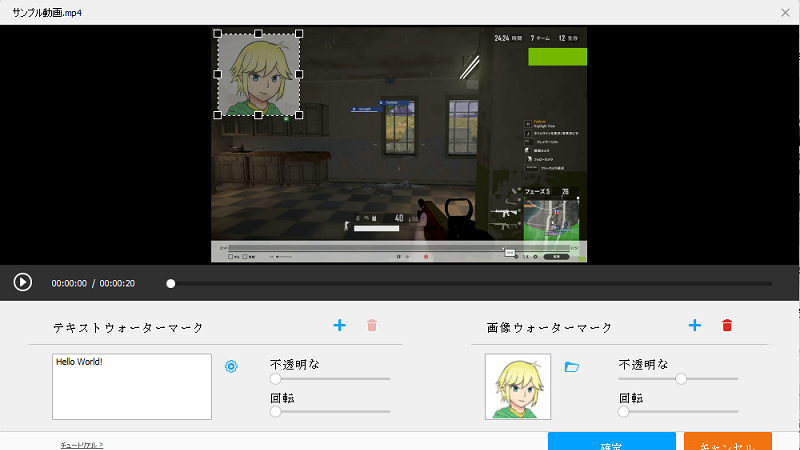Select the image watermark thumbnail preview
This screenshot has width=800, height=450.
518,387
